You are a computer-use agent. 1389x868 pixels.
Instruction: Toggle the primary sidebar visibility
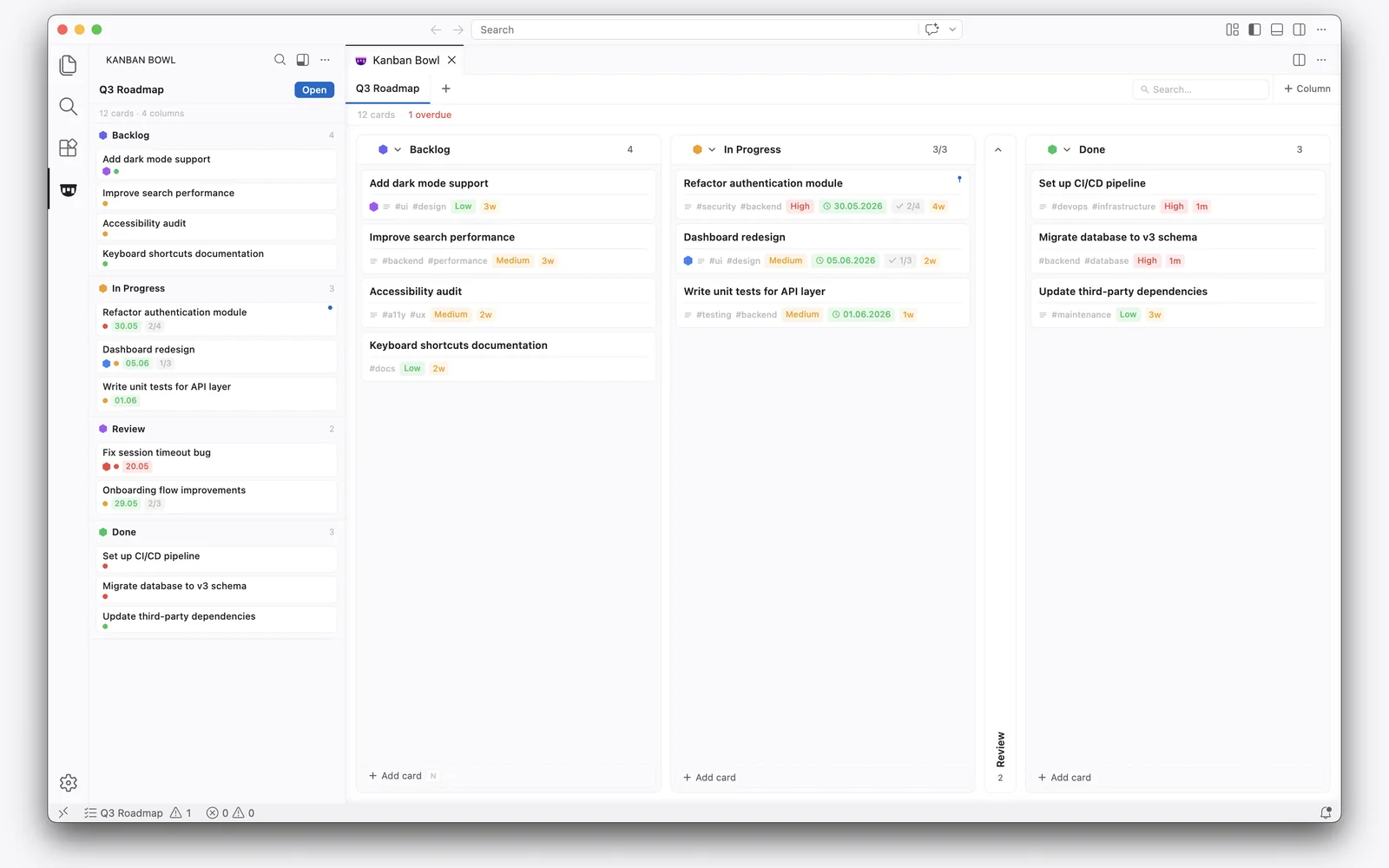tap(1254, 30)
